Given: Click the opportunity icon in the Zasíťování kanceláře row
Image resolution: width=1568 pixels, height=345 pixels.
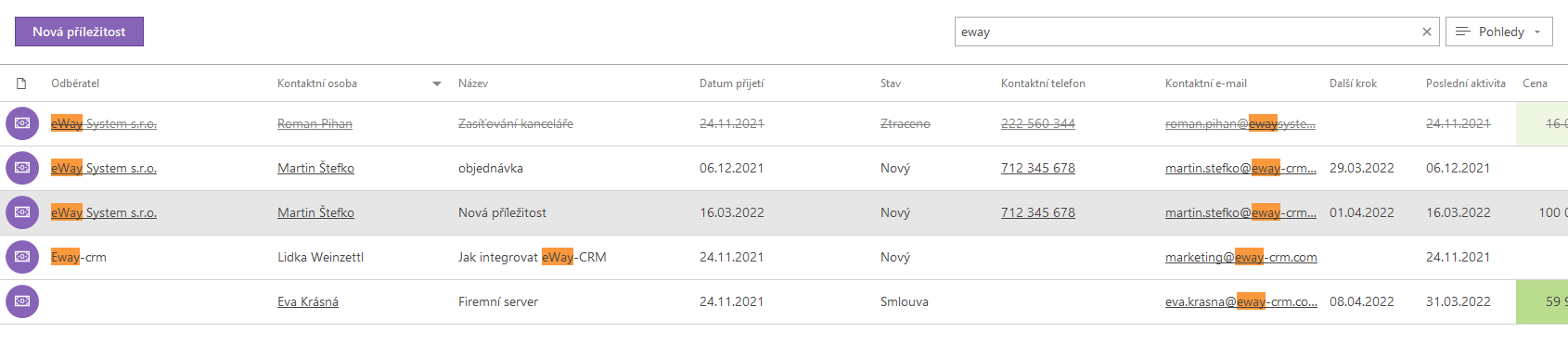Looking at the screenshot, I should click(x=22, y=123).
